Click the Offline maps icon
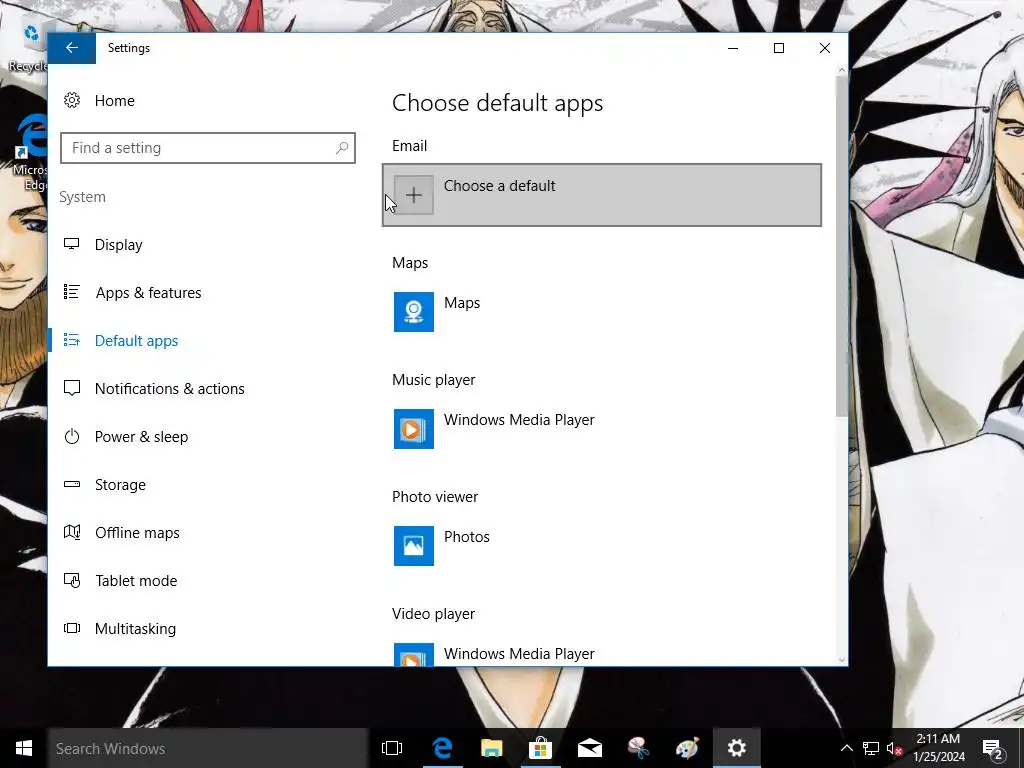 (72, 532)
